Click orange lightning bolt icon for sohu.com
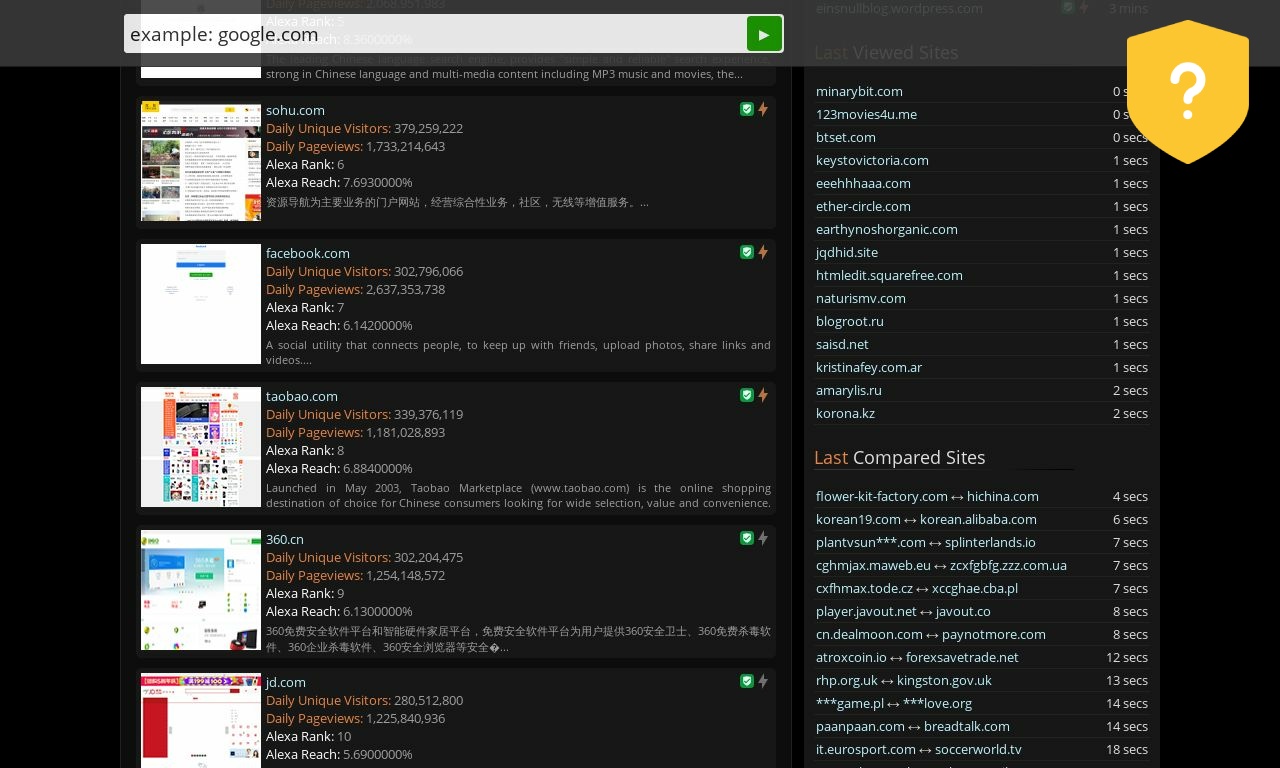This screenshot has width=1280, height=768. coord(763,109)
